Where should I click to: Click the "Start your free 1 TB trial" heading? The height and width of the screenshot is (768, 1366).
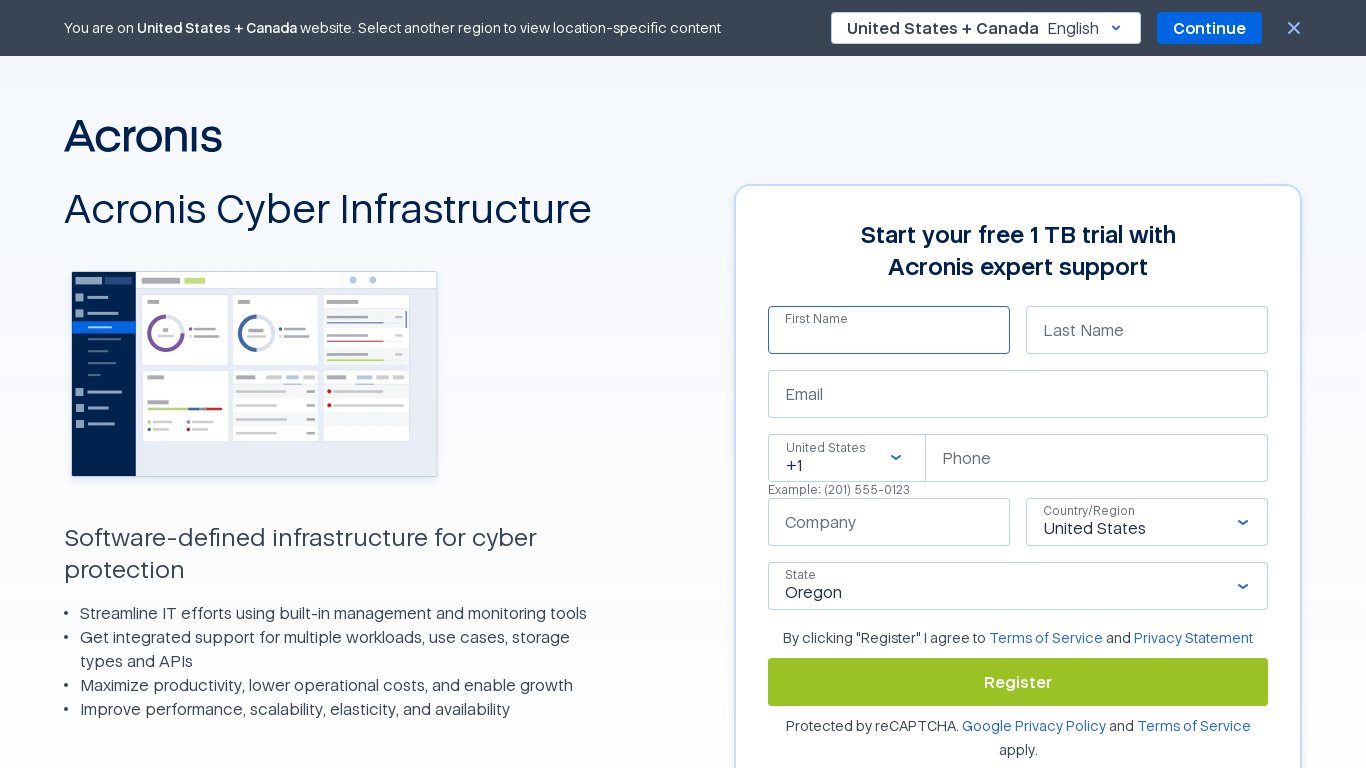point(1018,251)
